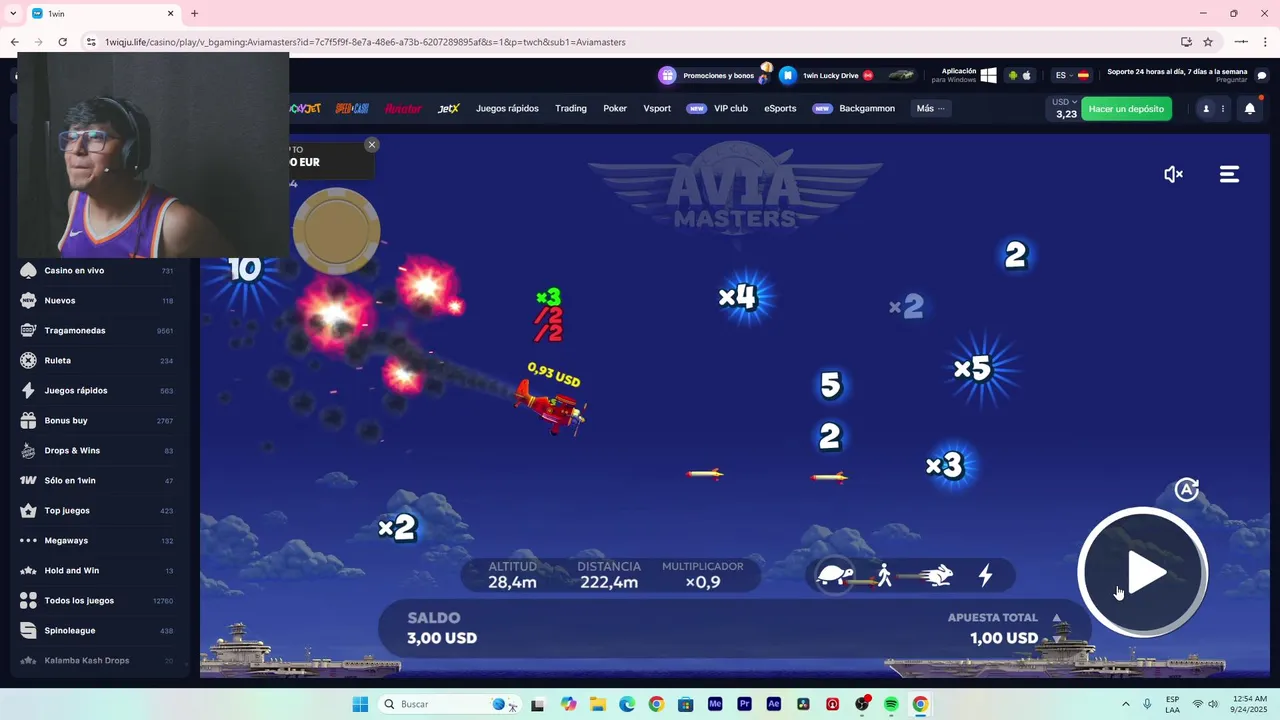Click the taskbar Buscar search box
The image size is (1280, 720).
click(x=449, y=704)
